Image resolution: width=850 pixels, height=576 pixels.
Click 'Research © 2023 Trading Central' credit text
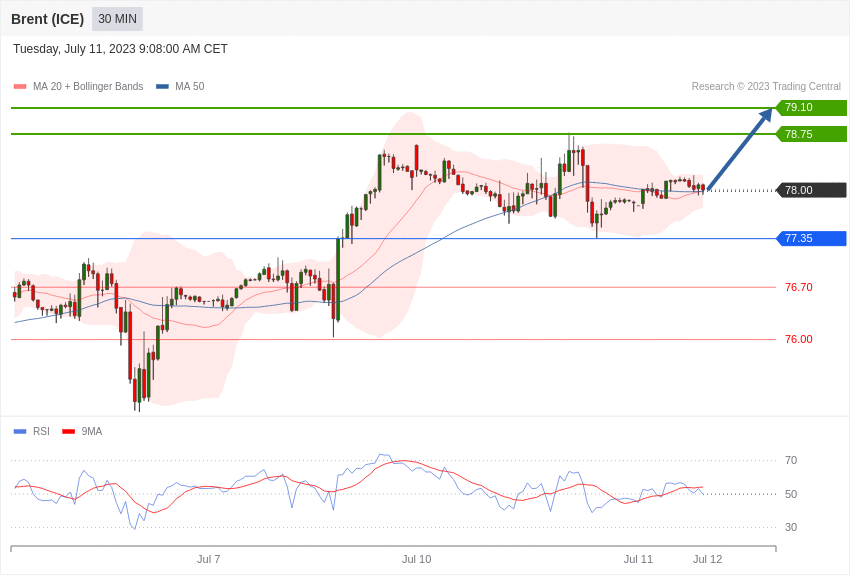click(x=766, y=86)
